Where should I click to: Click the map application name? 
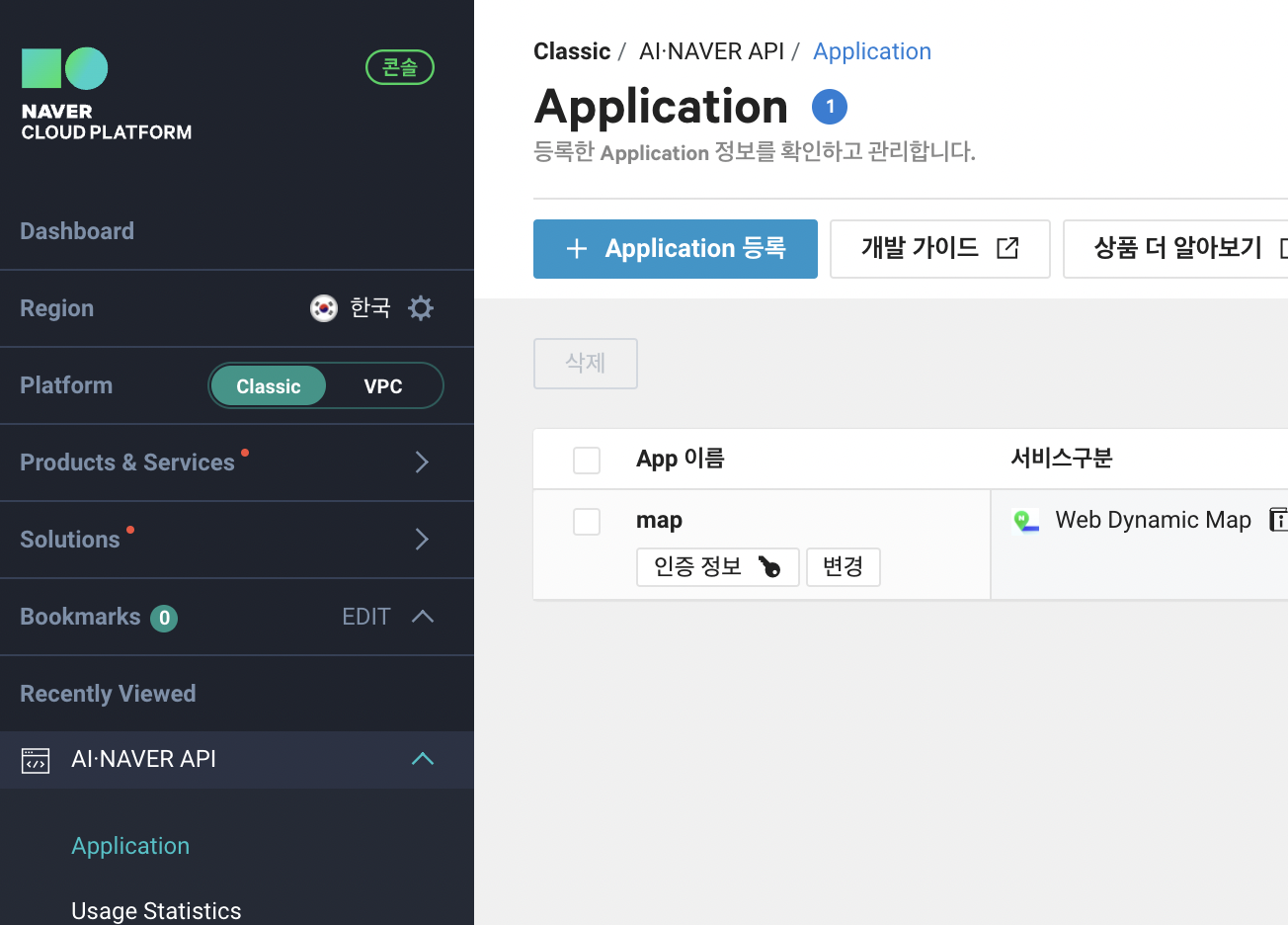click(659, 521)
